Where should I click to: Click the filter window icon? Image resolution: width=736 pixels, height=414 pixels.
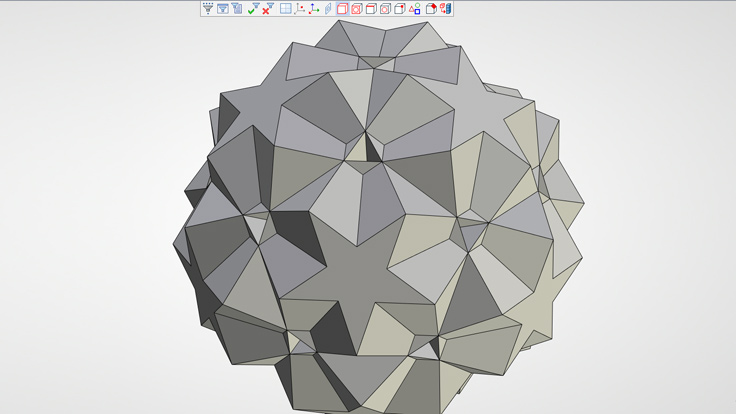coord(222,8)
